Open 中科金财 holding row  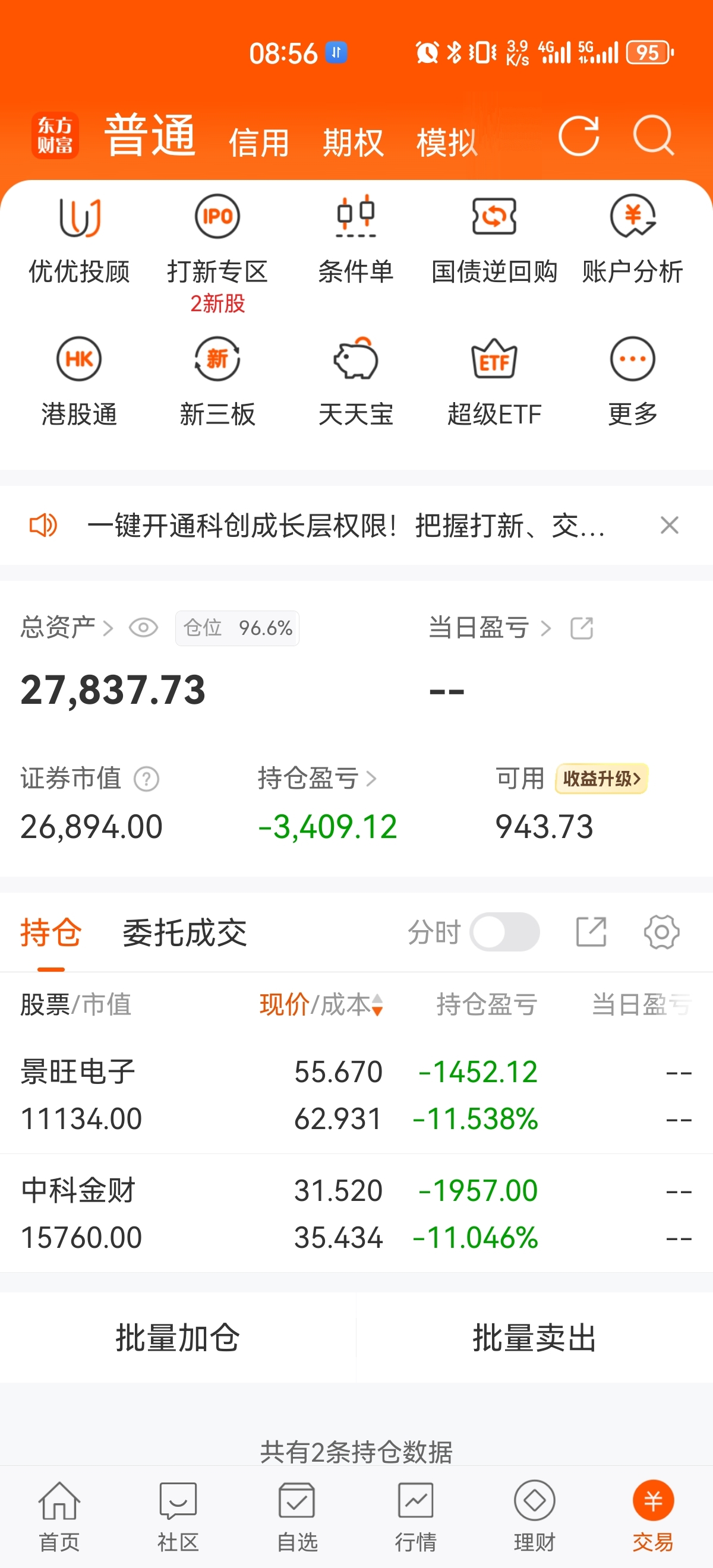356,1213
